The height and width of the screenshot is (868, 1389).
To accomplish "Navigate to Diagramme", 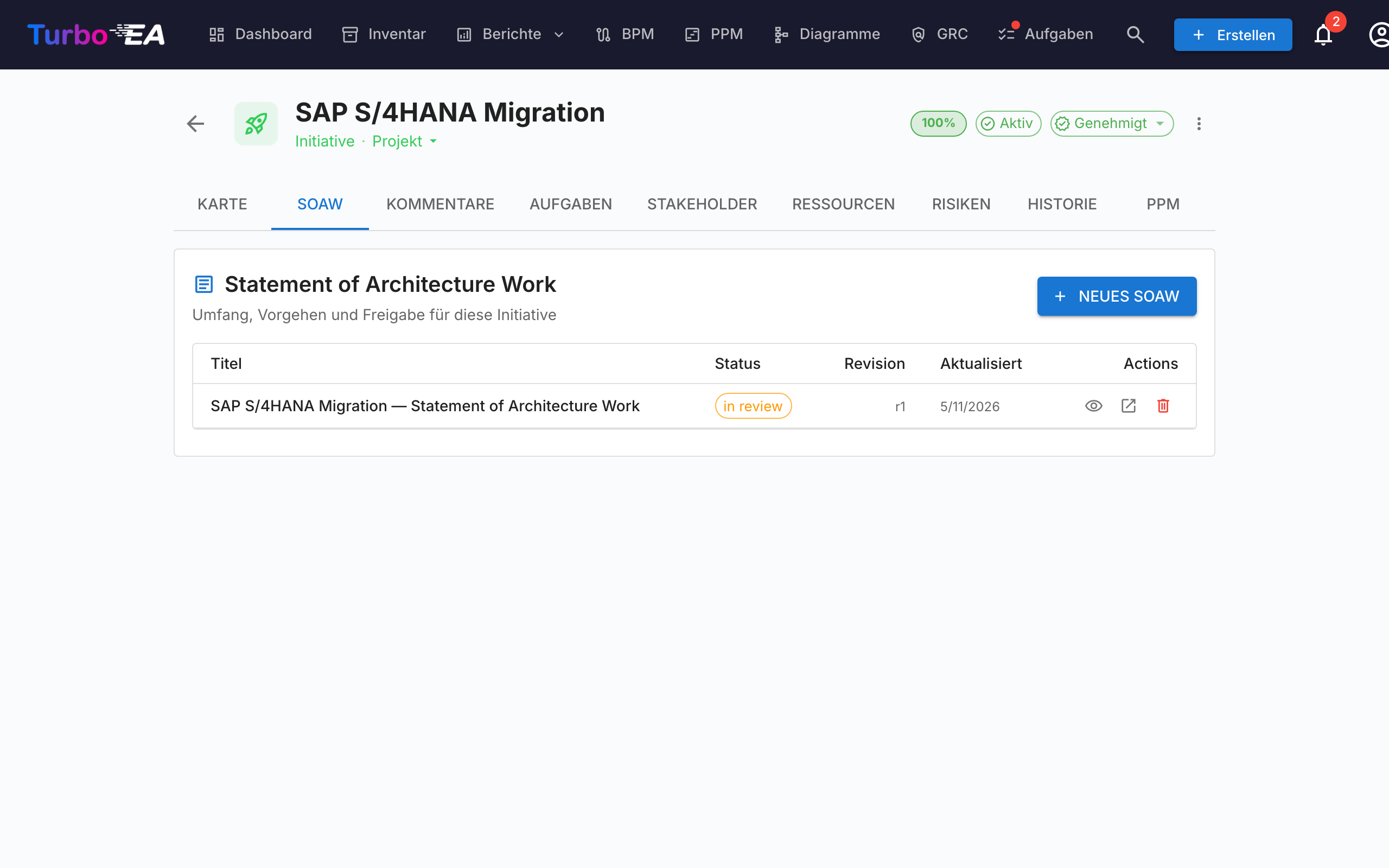I will point(826,34).
